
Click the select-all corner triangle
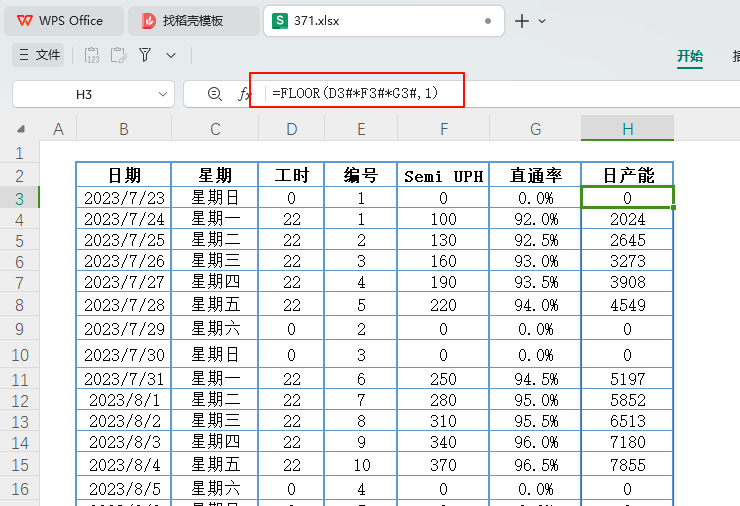point(21,129)
